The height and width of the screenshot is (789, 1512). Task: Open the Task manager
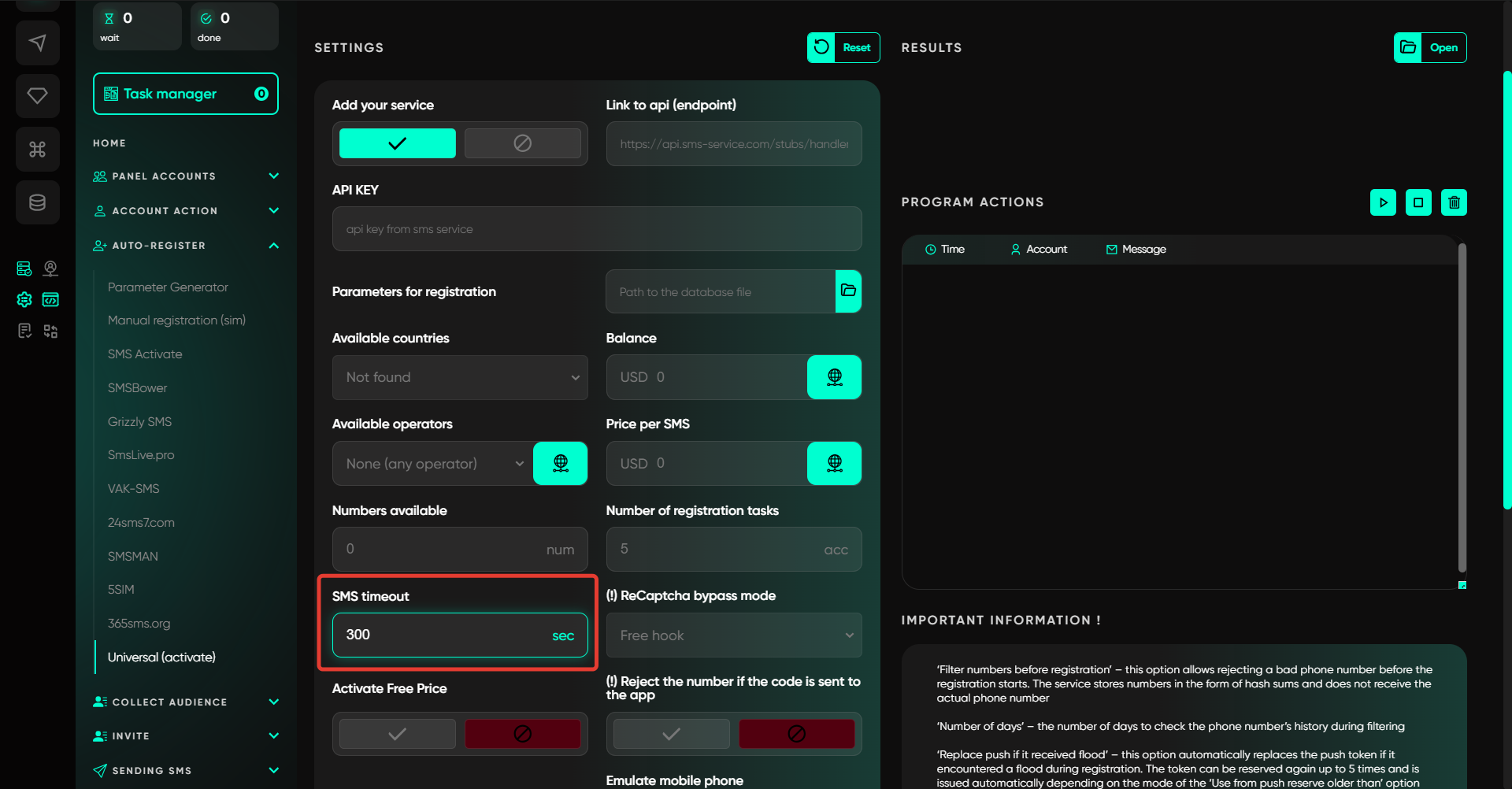[x=186, y=94]
